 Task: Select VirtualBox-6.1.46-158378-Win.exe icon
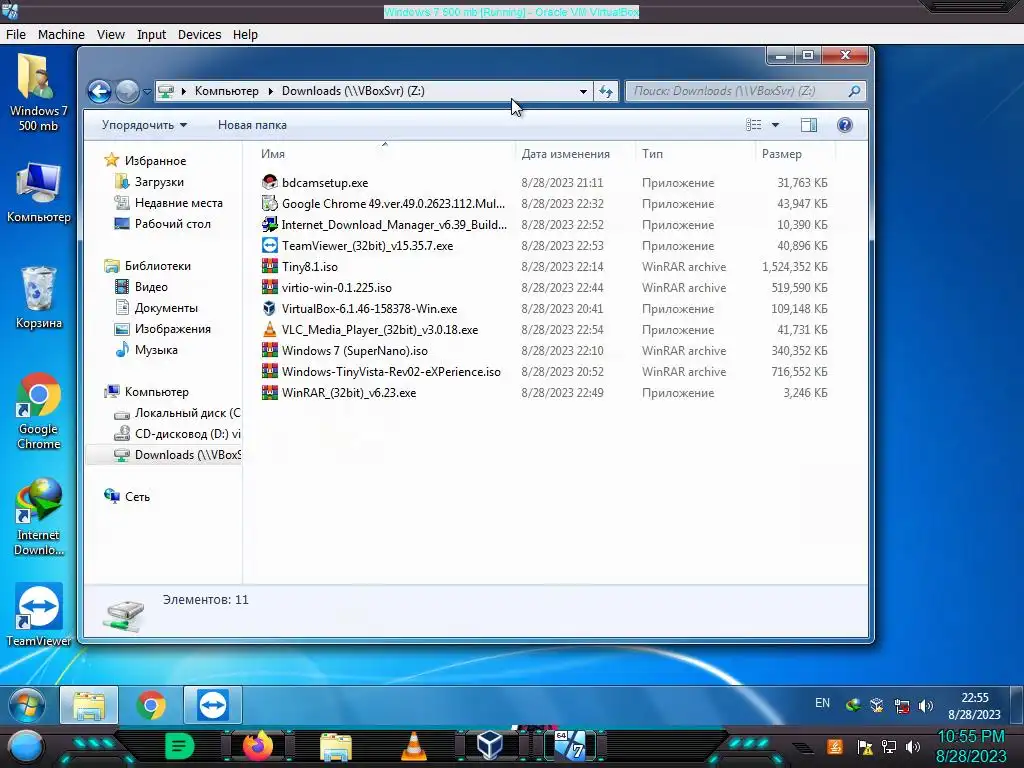coord(270,308)
